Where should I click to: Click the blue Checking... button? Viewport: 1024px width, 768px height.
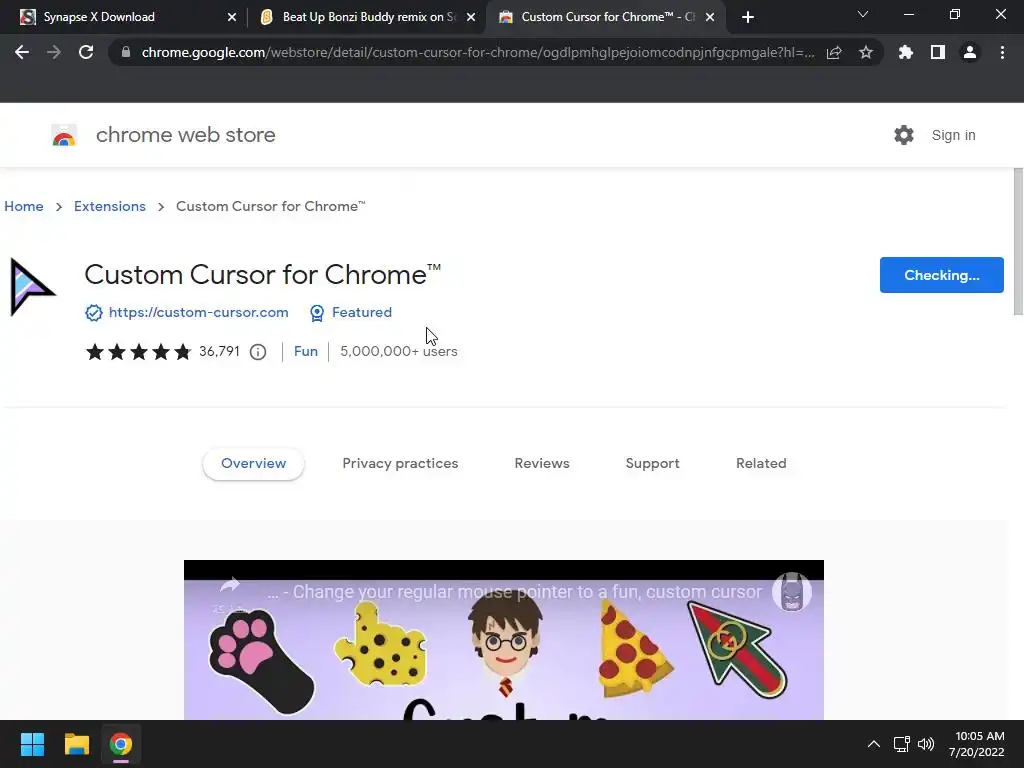click(x=941, y=275)
